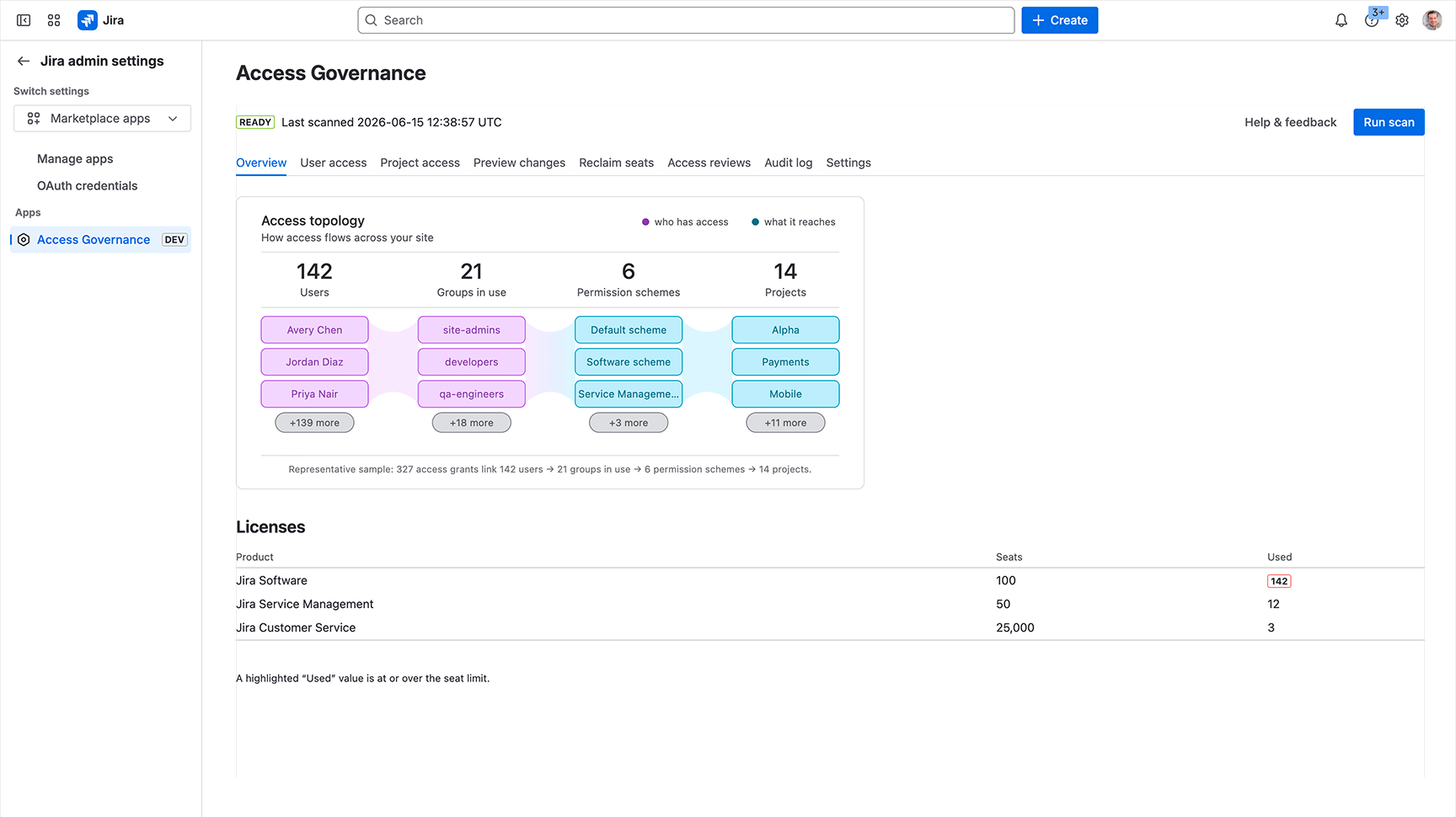Show +3 more permission schemes
Screen dimensions: 1456x817
[629, 423]
